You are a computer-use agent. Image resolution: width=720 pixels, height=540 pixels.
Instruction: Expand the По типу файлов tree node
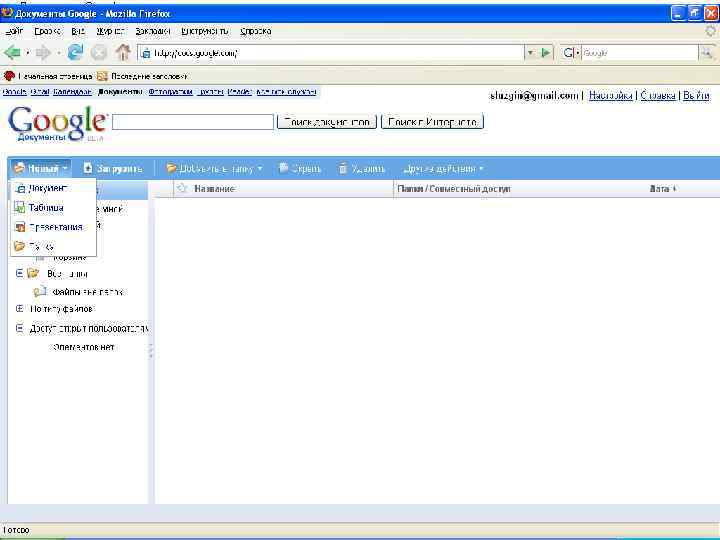click(19, 309)
